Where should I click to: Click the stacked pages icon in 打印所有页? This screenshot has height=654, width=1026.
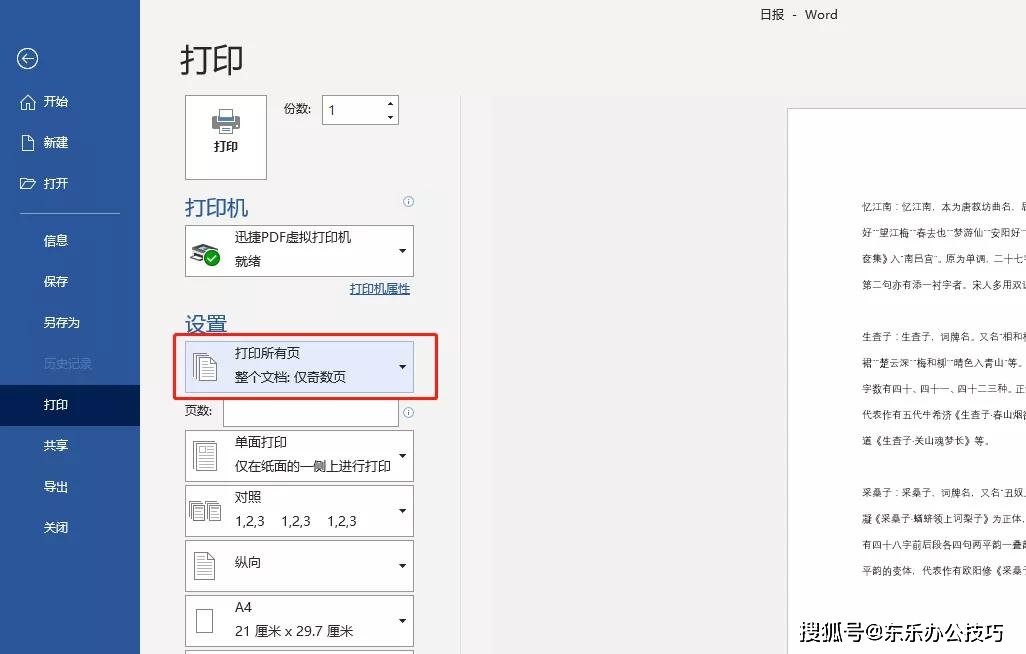[205, 367]
